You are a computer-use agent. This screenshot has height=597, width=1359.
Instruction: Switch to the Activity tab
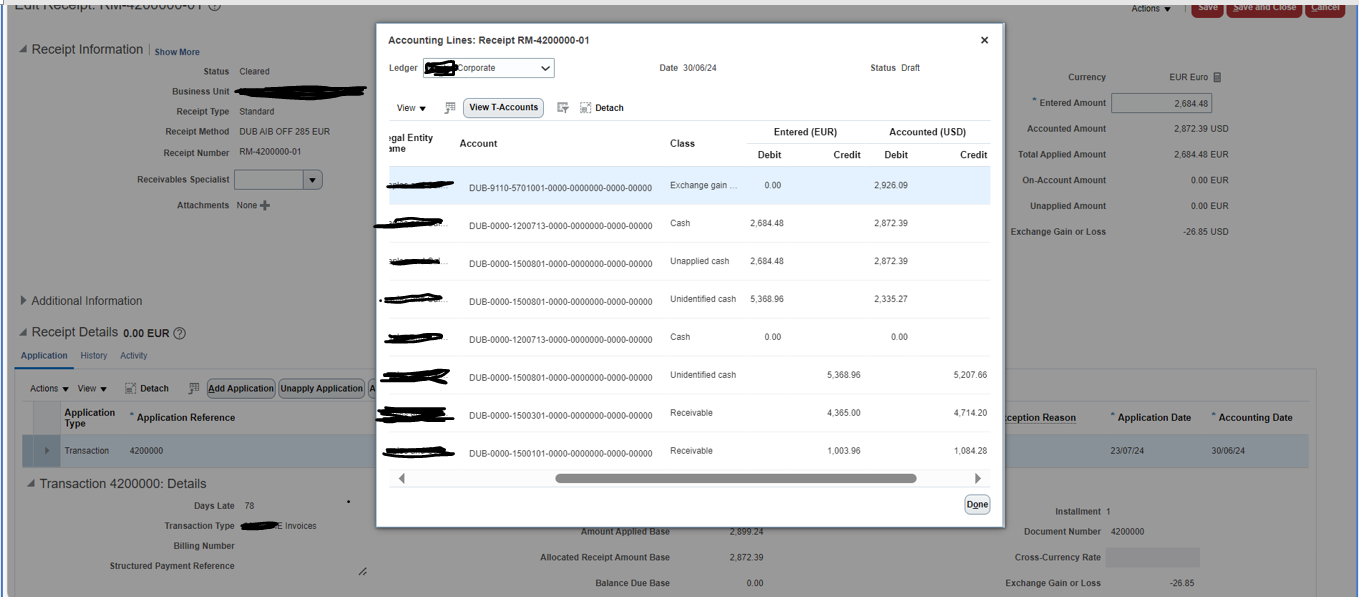tap(133, 355)
